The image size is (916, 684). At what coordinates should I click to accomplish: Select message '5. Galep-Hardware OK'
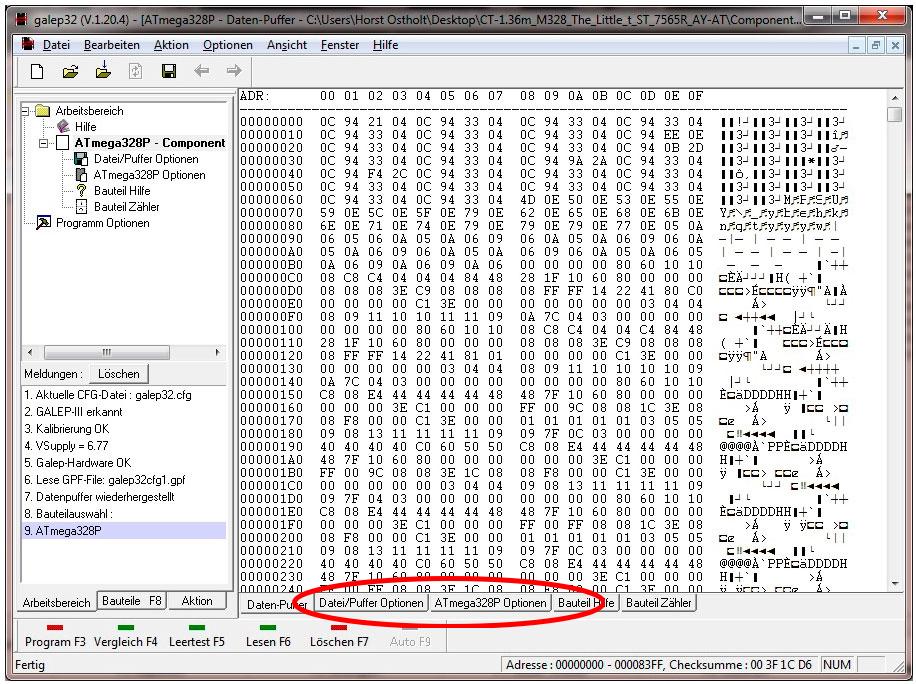[x=123, y=463]
